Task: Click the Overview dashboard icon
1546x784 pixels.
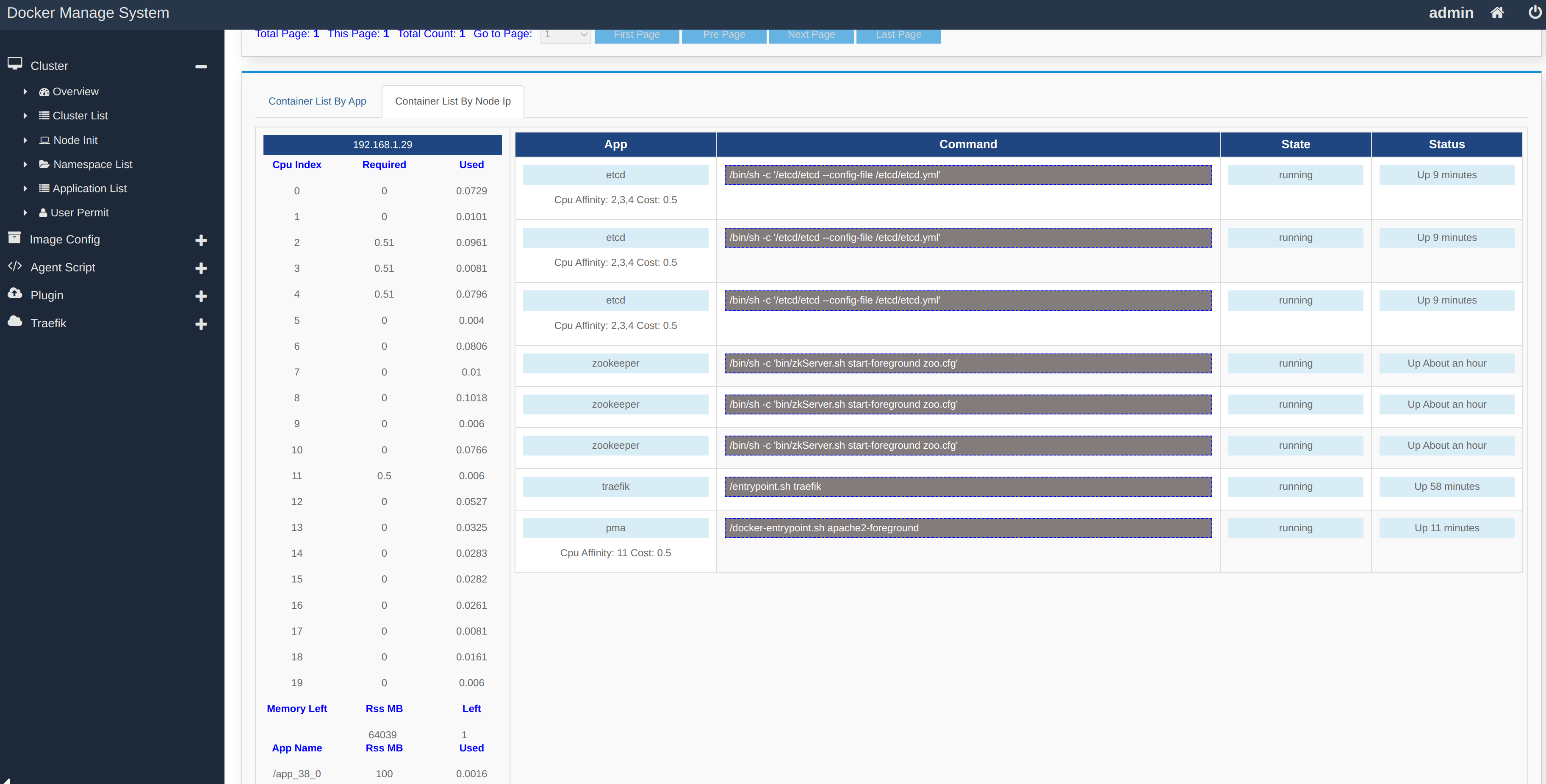Action: coord(44,92)
